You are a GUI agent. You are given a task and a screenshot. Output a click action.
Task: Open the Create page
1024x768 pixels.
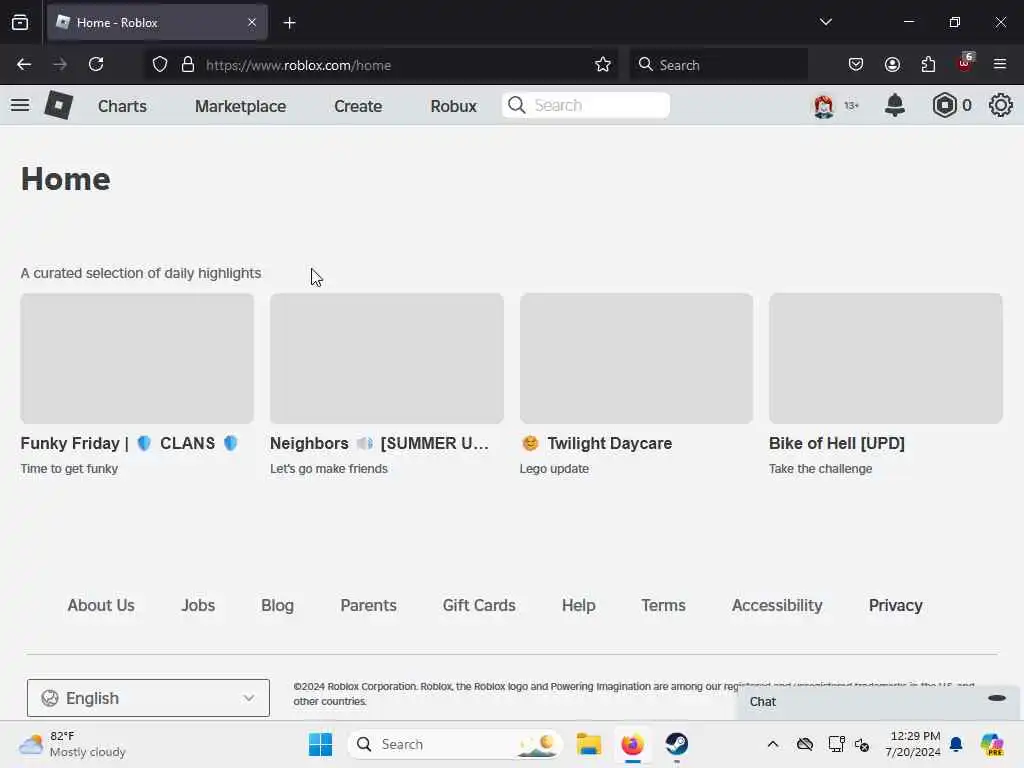[x=358, y=106]
